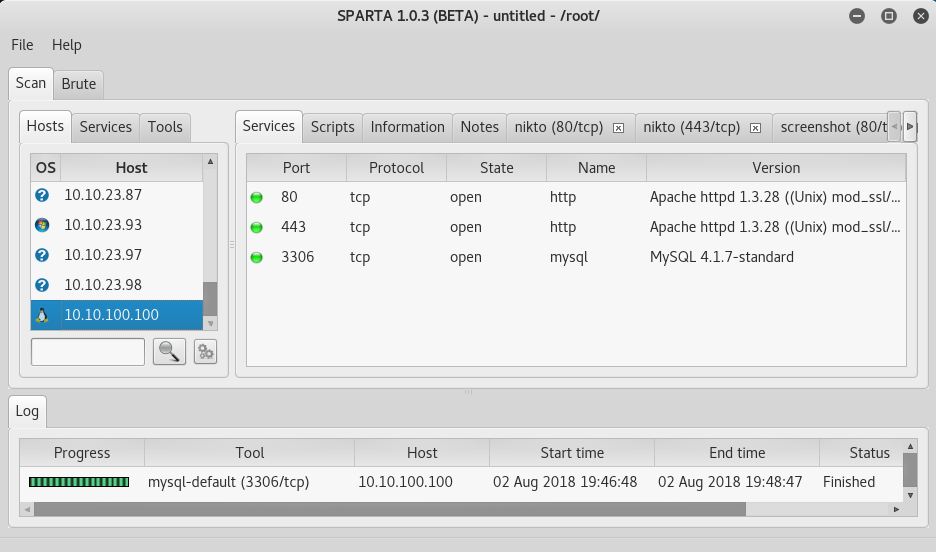
Task: Sort services by Port column header
Action: [x=296, y=168]
